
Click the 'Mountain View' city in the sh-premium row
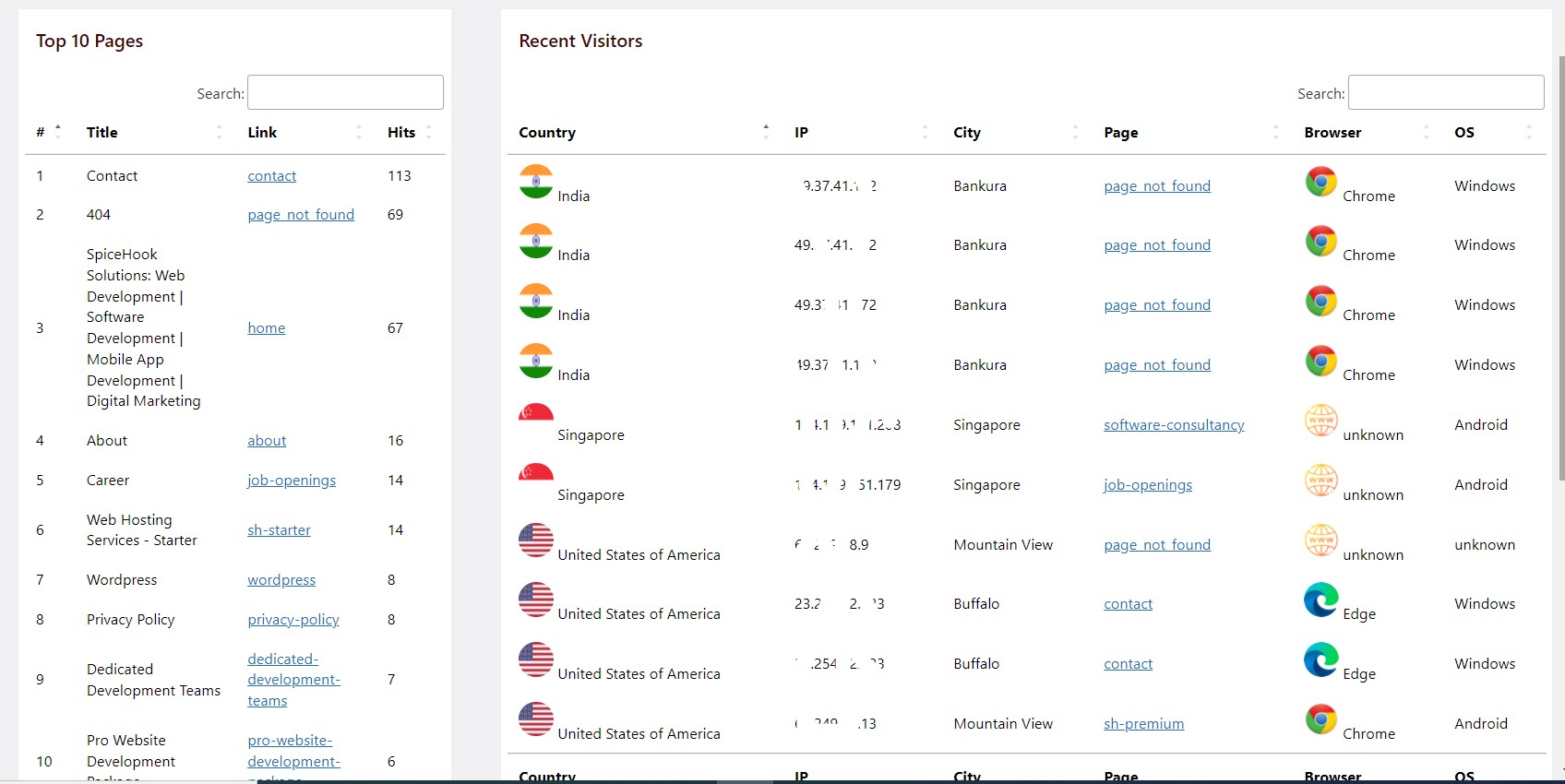click(1003, 723)
